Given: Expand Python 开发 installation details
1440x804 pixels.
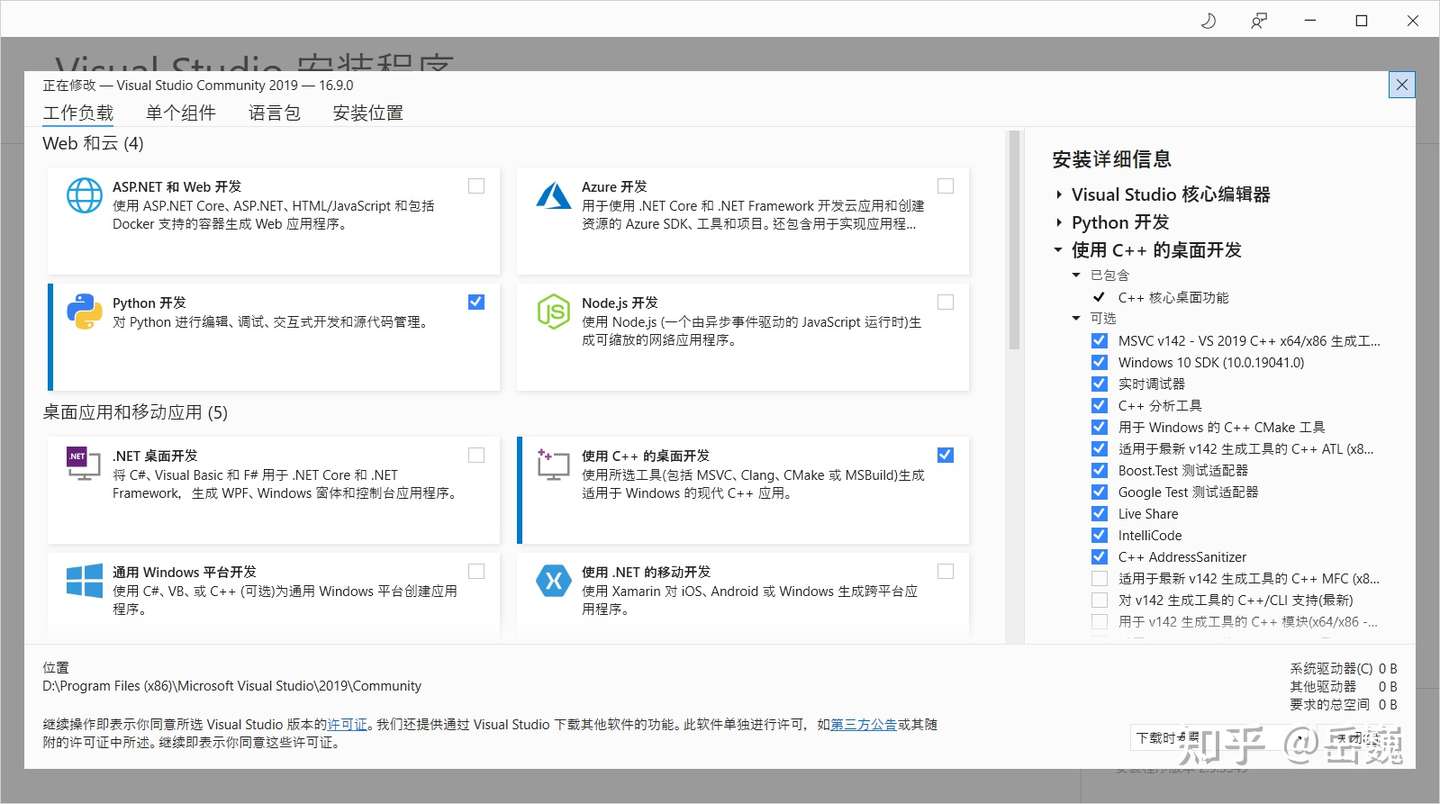Looking at the screenshot, I should tap(1059, 222).
